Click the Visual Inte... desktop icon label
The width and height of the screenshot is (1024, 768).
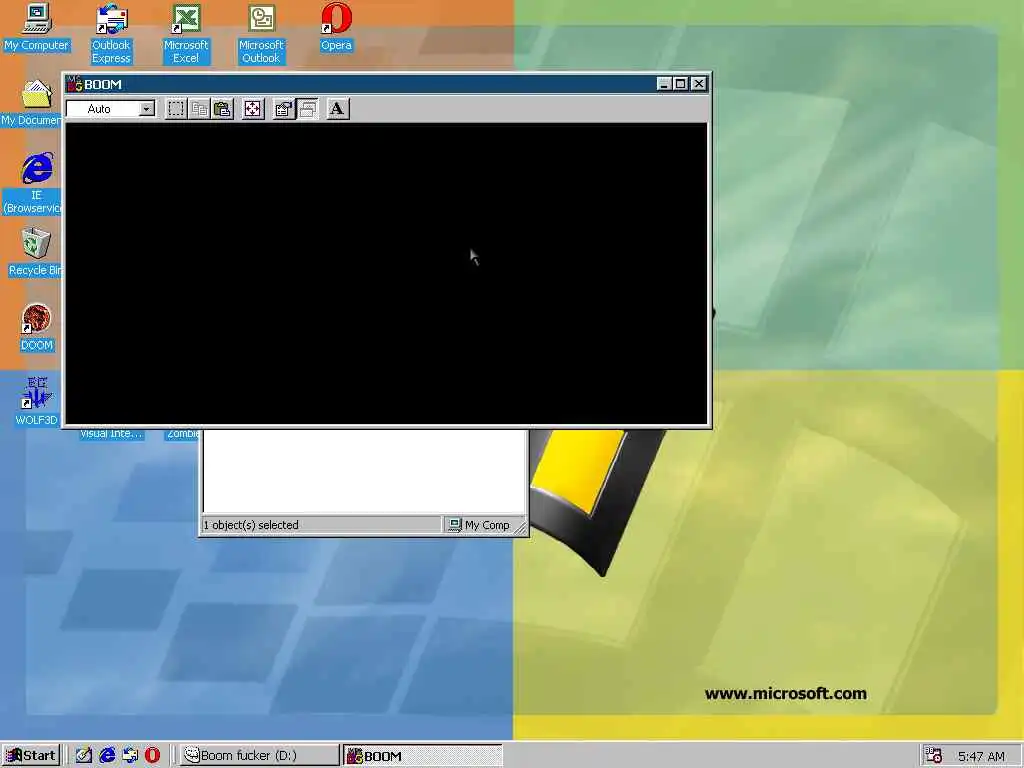tap(111, 434)
